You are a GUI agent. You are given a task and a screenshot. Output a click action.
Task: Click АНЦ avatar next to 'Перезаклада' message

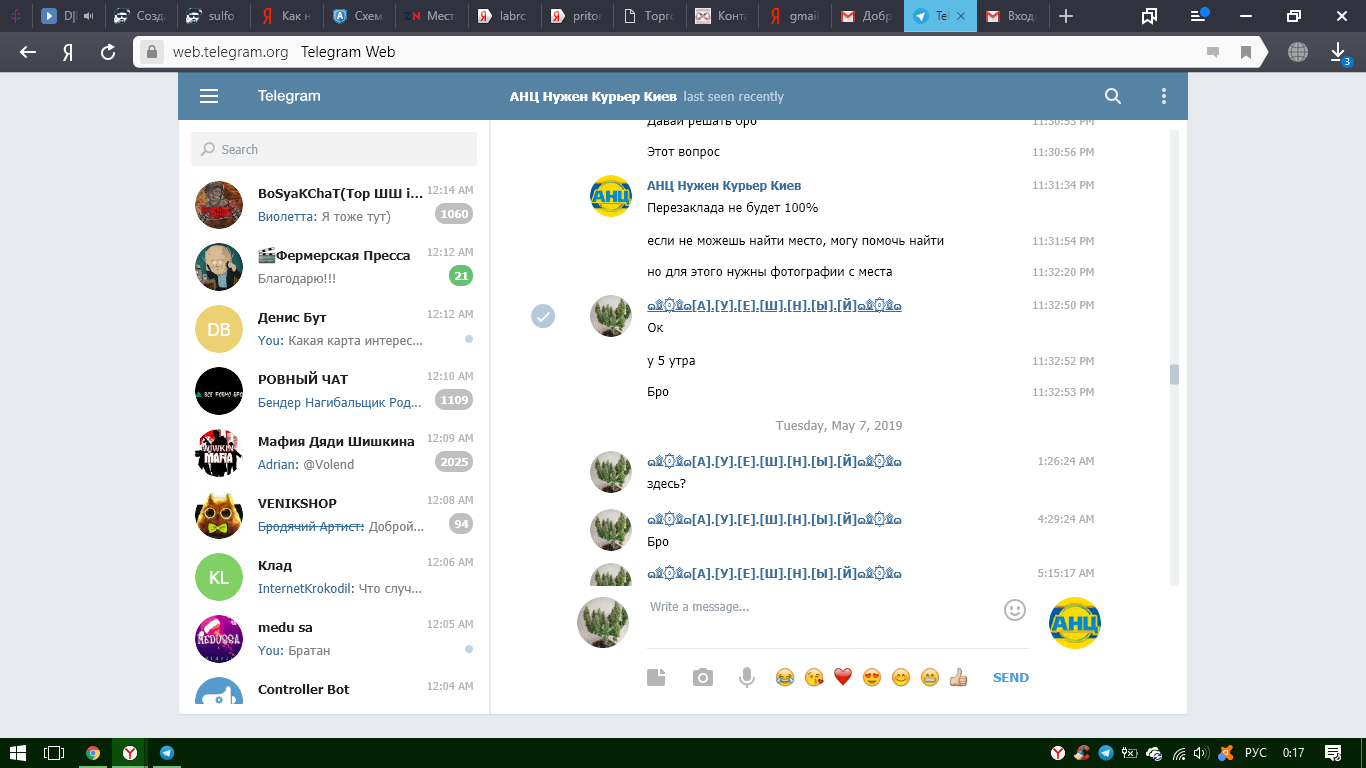[x=611, y=196]
